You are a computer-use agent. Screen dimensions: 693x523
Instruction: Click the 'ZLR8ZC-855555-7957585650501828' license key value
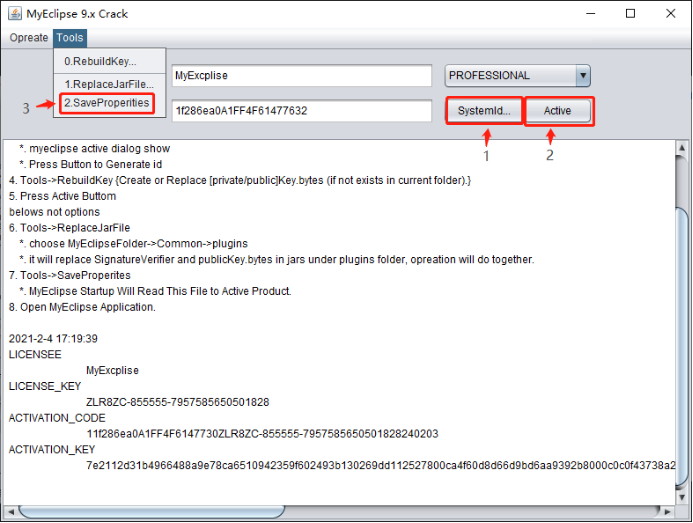(178, 402)
